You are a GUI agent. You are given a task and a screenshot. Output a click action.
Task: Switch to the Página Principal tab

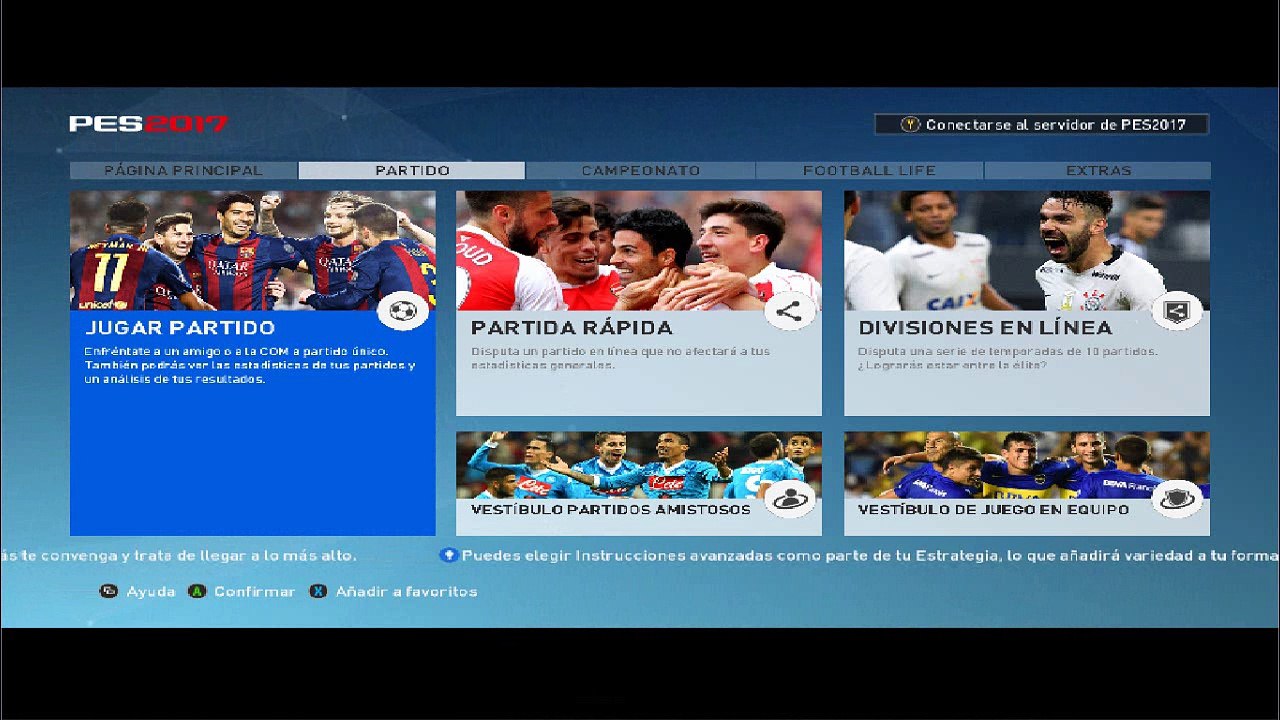point(184,171)
